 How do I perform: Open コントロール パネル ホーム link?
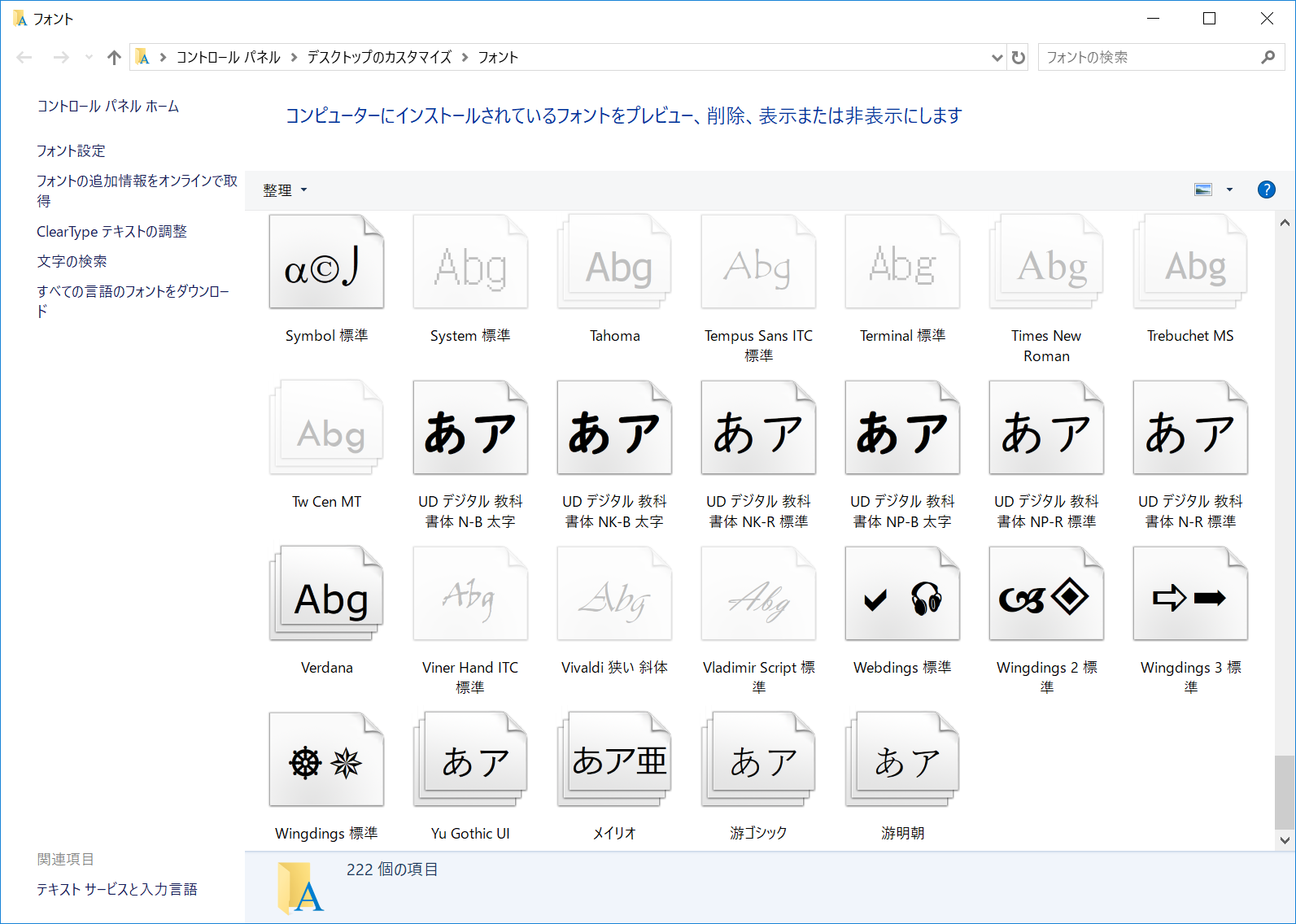pyautogui.click(x=108, y=107)
